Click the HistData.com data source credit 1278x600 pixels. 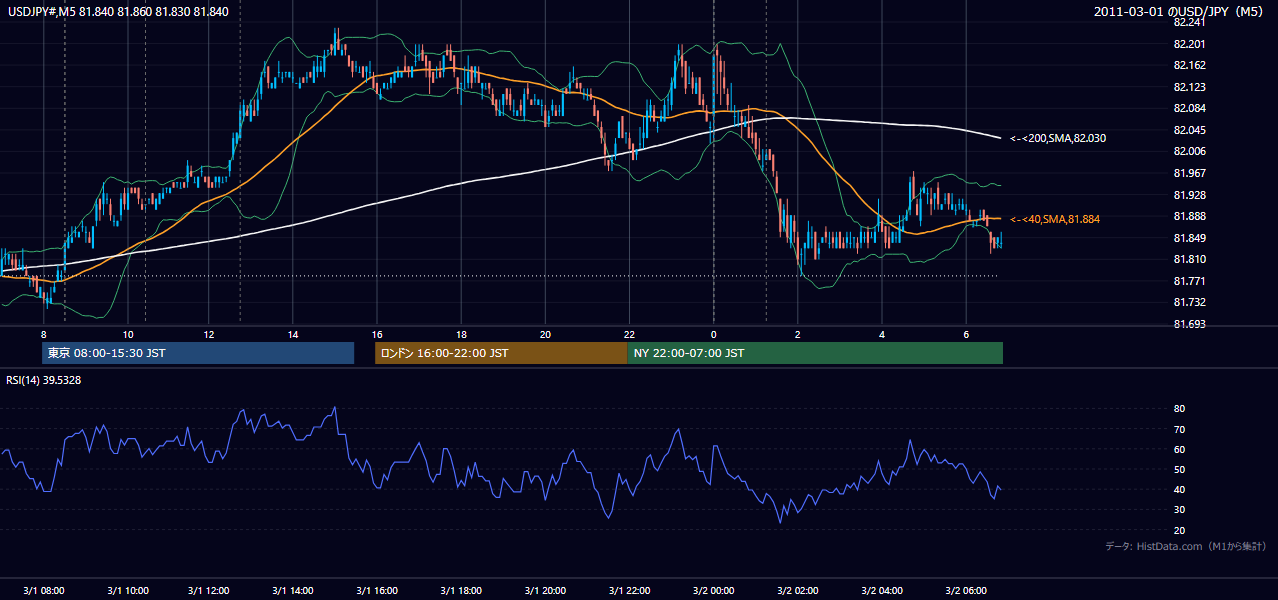(x=1186, y=547)
